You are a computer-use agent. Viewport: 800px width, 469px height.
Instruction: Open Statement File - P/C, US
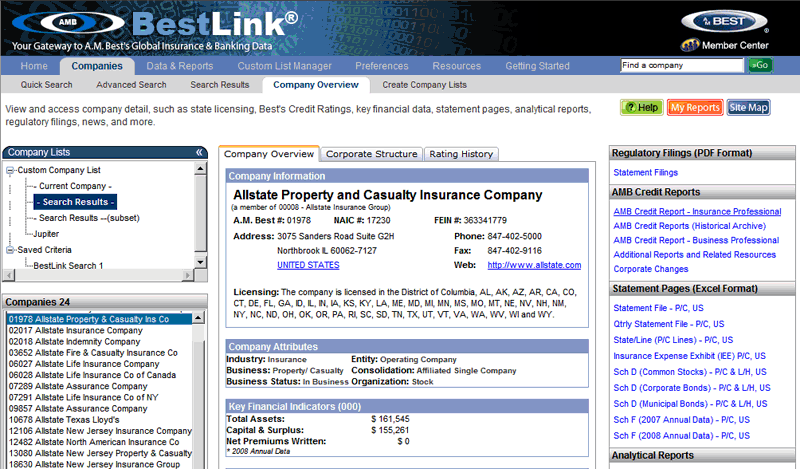(658, 308)
